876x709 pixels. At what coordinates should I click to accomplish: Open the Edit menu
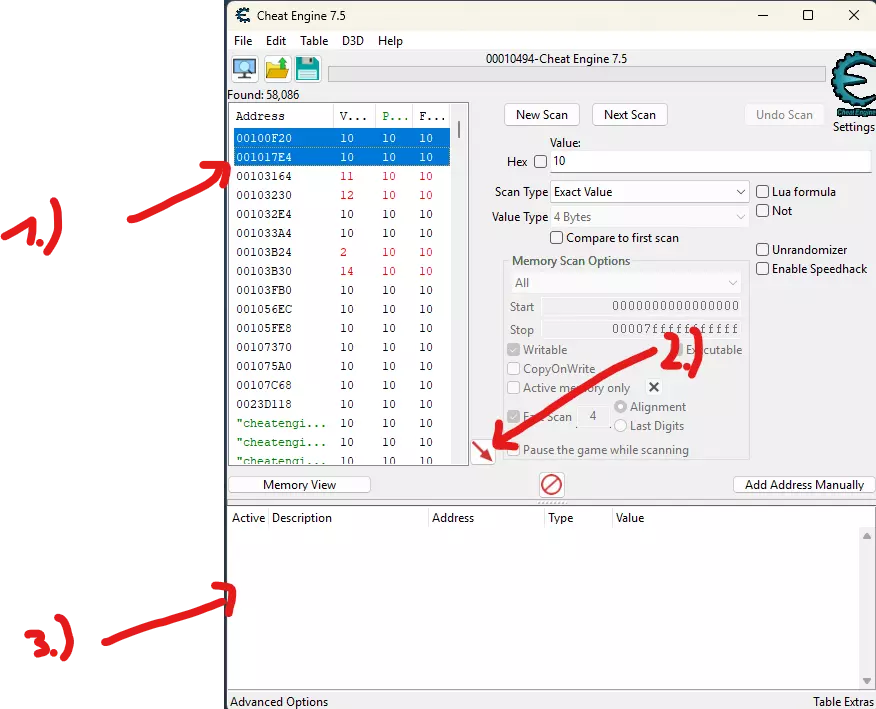click(x=276, y=41)
